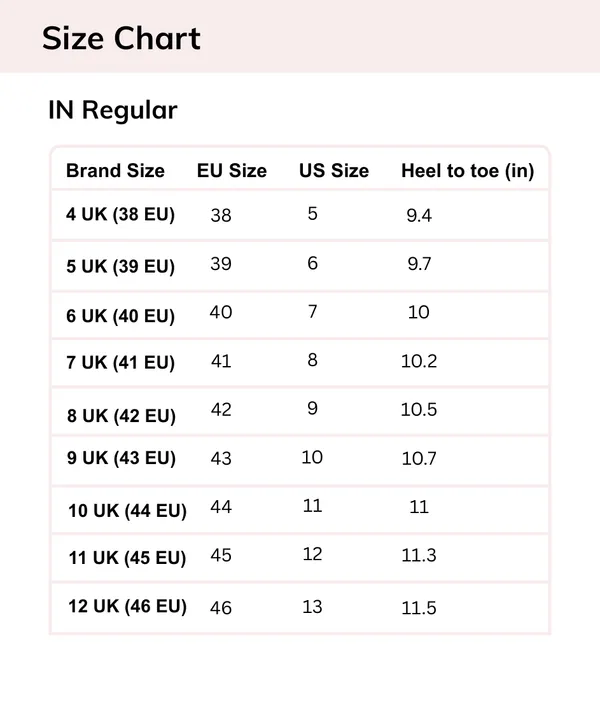Click the 10.7 heel to toe value

tap(419, 459)
